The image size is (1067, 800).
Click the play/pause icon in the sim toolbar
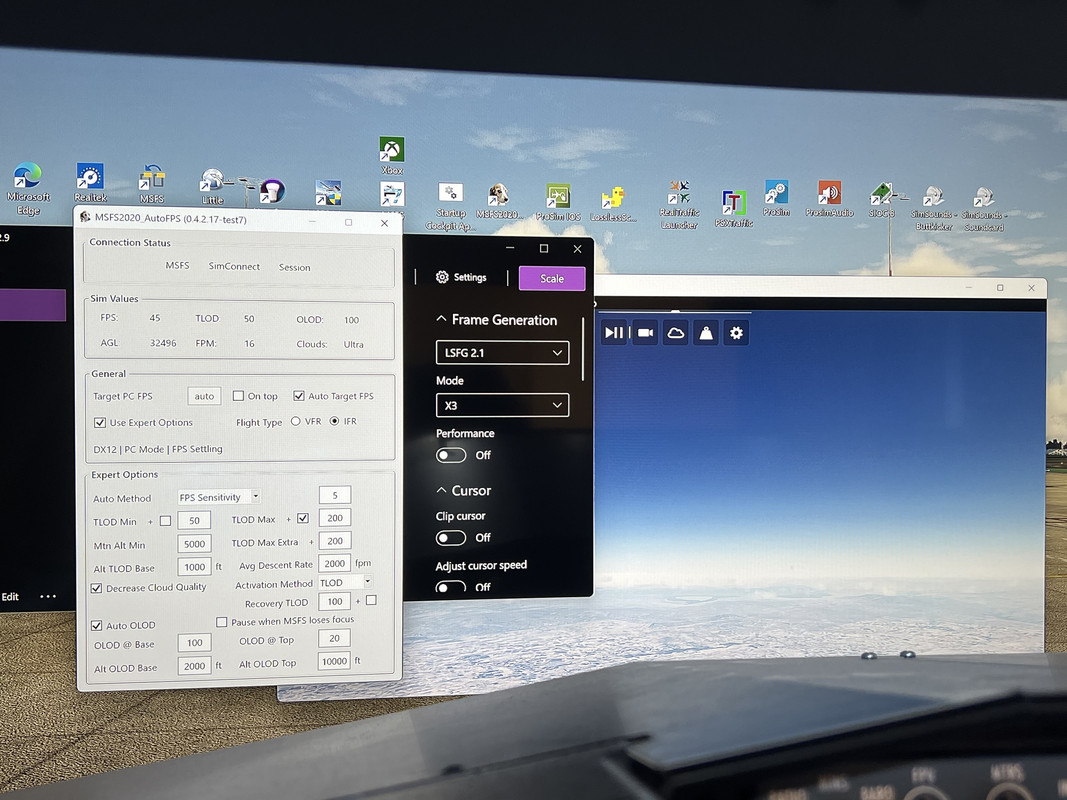(614, 332)
